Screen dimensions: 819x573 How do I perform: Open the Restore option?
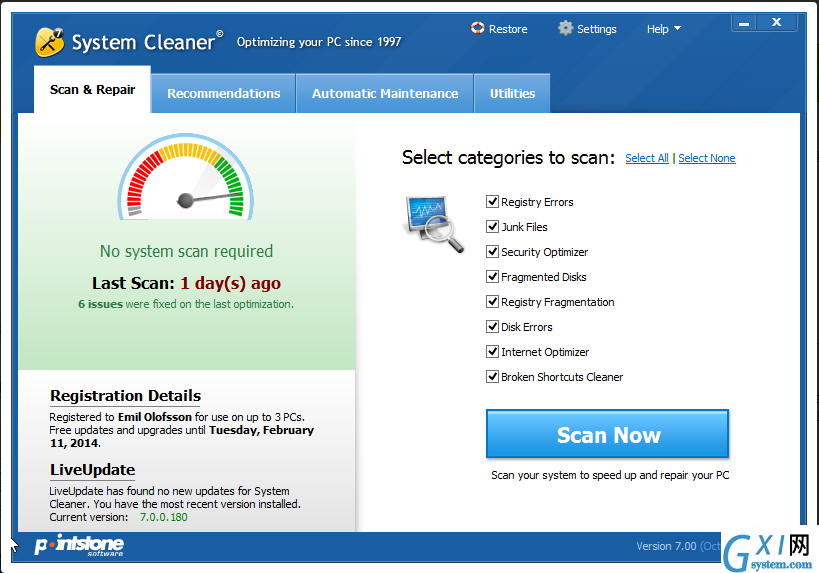click(499, 28)
